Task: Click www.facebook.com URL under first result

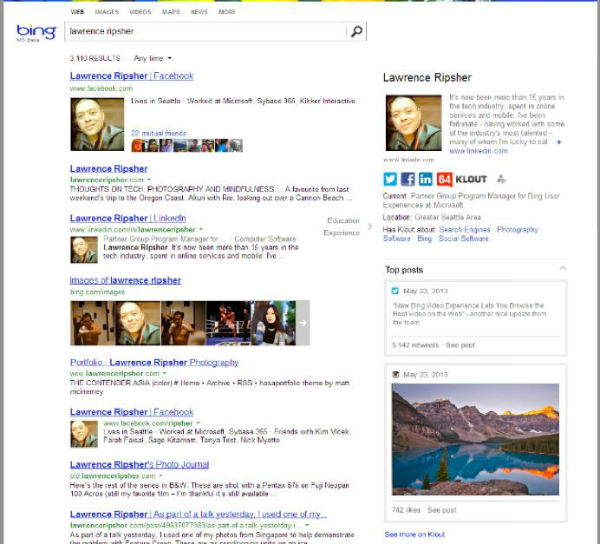Action: pos(101,88)
